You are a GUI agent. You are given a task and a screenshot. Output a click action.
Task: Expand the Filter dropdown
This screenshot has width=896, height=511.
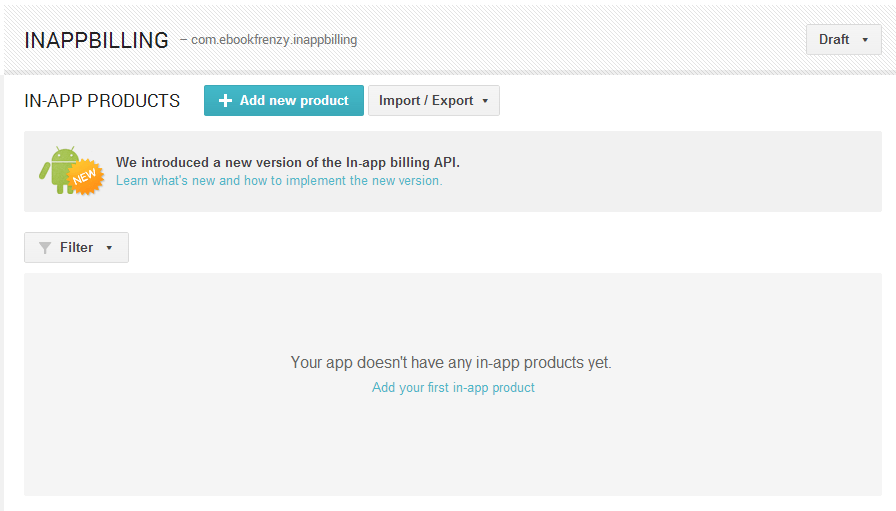(x=76, y=248)
